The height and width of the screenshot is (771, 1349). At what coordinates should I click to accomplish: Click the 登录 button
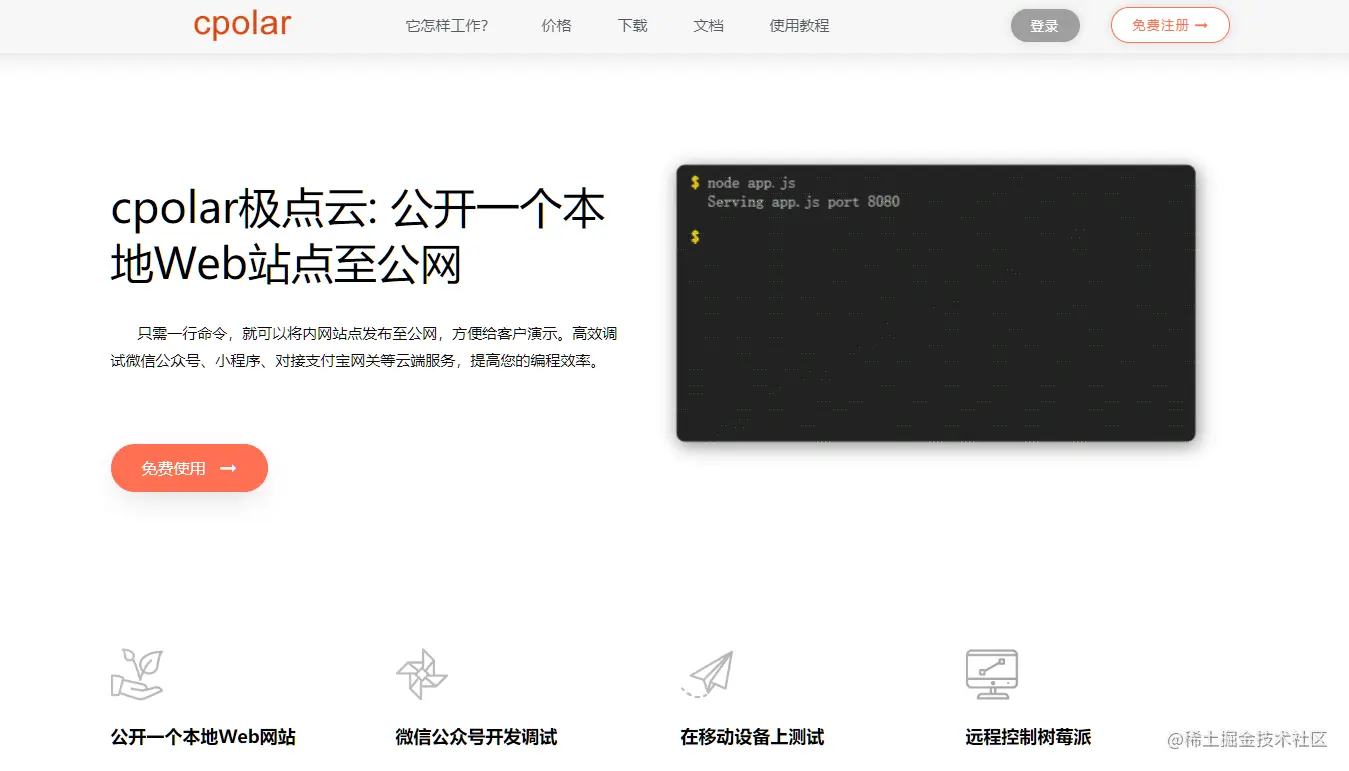click(x=1045, y=26)
